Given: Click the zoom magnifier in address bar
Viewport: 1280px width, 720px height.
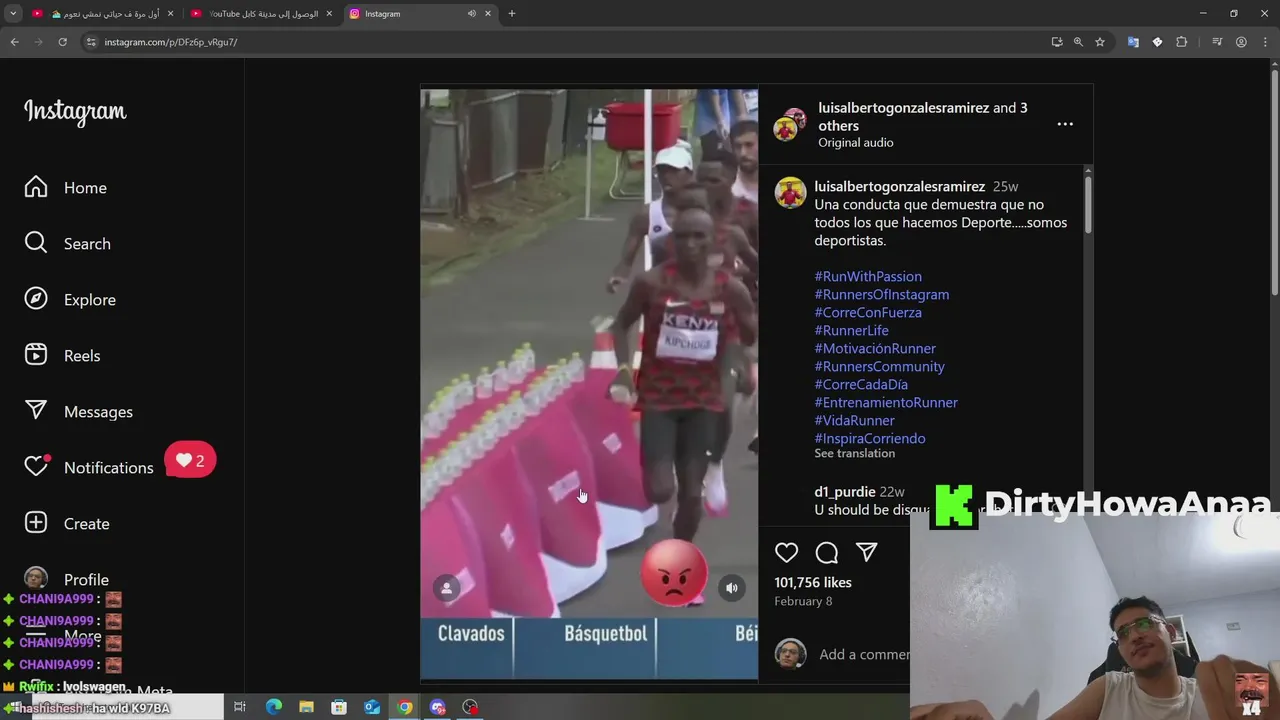Looking at the screenshot, I should [1078, 42].
